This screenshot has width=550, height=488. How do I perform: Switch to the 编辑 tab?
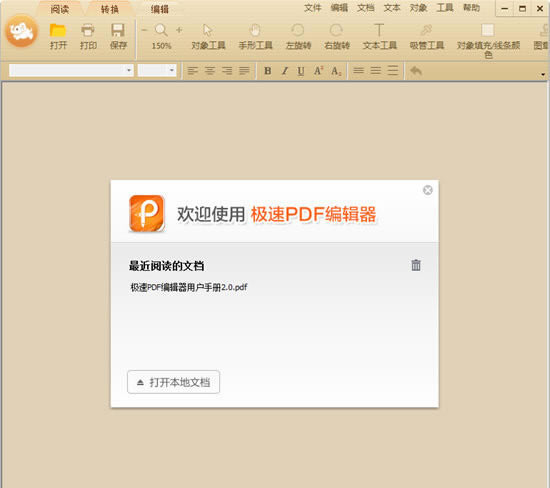point(160,9)
